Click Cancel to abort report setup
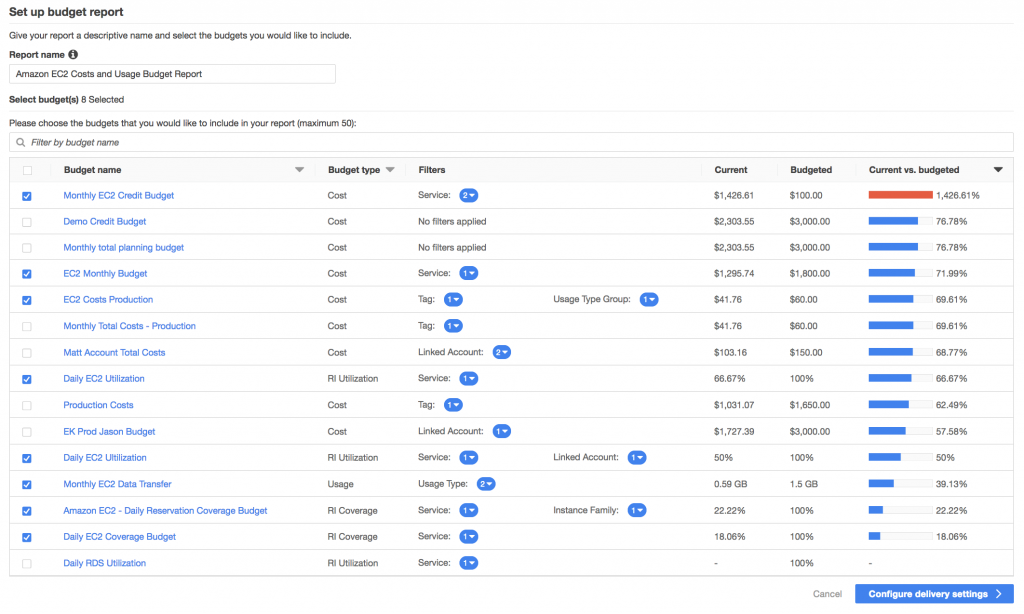The height and width of the screenshot is (614, 1024). click(827, 594)
